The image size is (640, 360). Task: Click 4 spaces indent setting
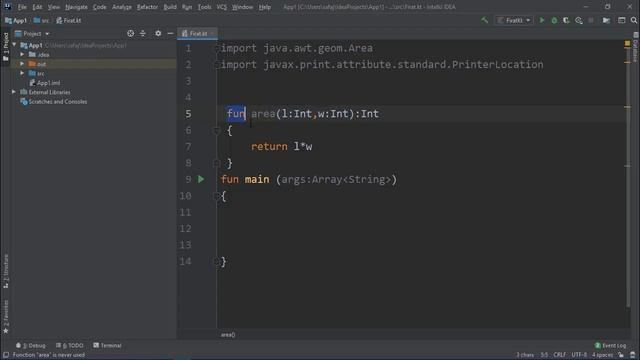602,355
